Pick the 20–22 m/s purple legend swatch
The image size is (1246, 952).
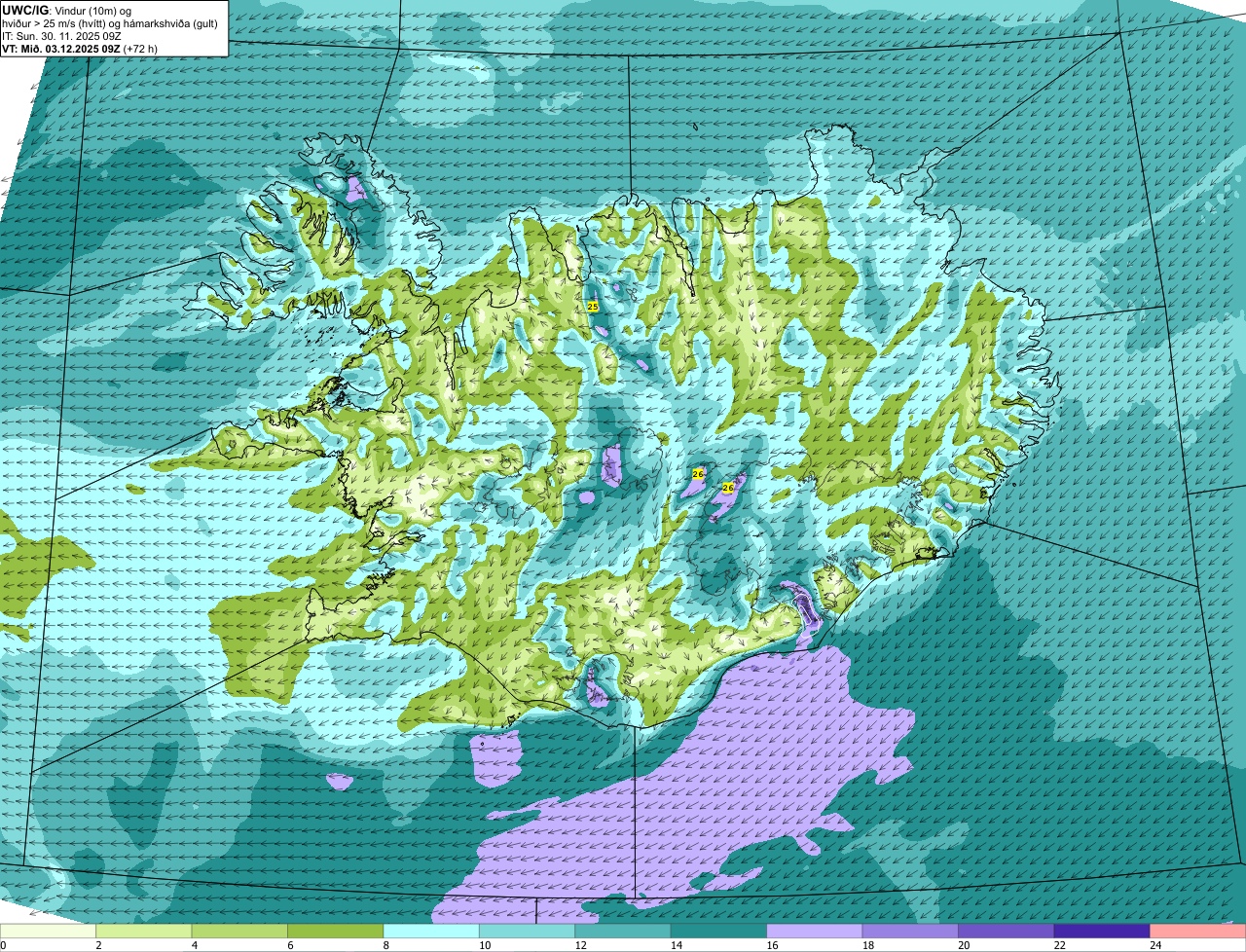(1007, 931)
